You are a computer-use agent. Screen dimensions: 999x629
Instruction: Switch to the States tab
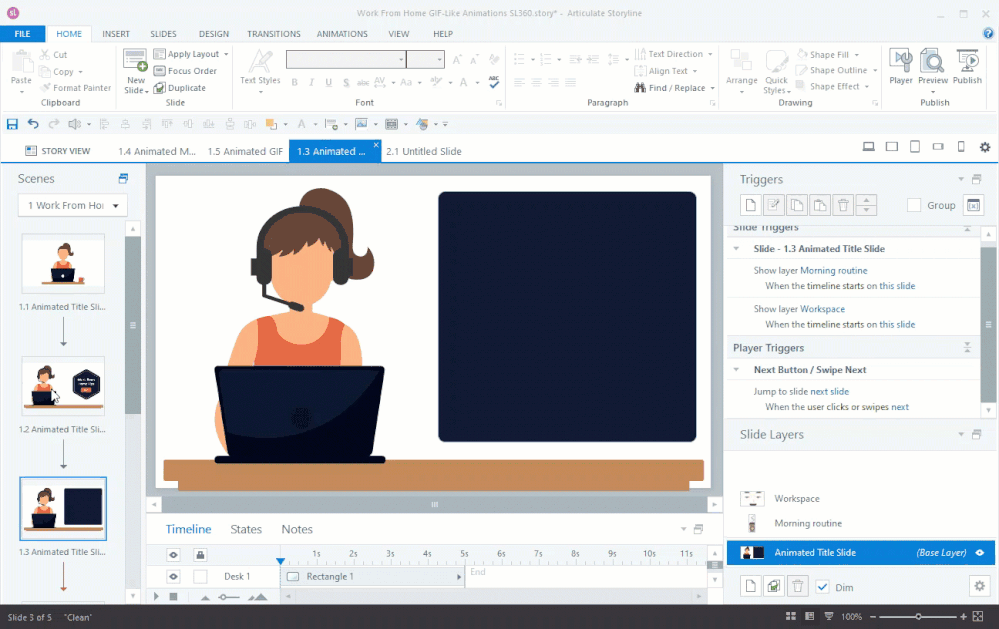point(246,529)
